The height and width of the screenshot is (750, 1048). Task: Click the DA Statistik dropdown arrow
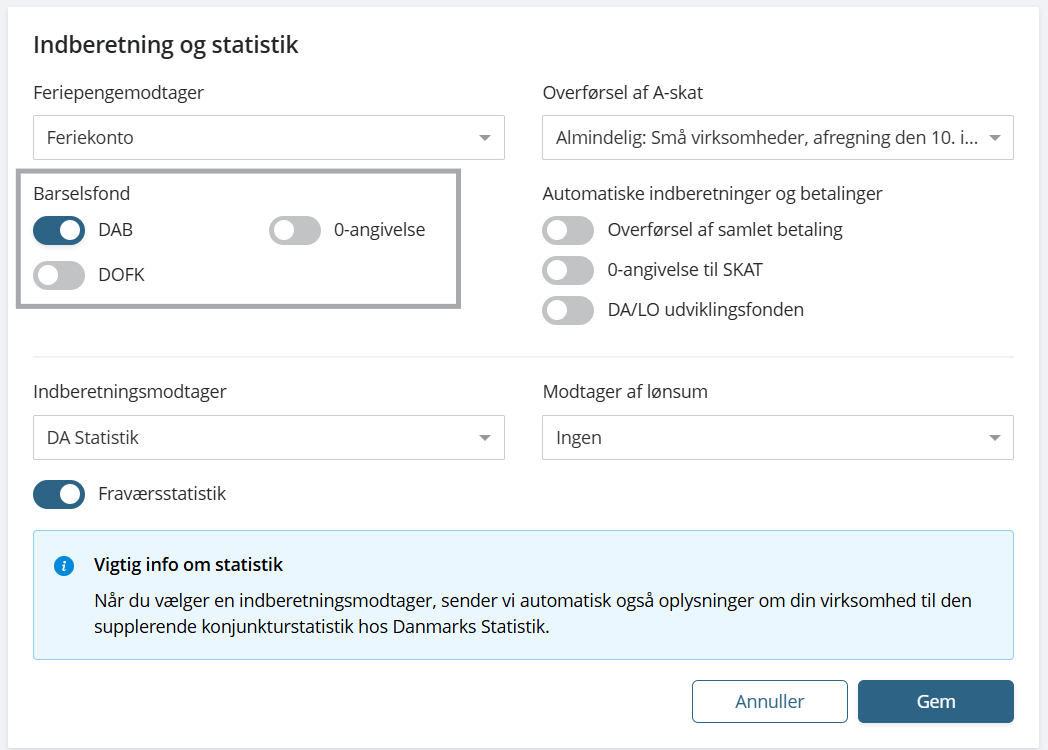tap(485, 438)
